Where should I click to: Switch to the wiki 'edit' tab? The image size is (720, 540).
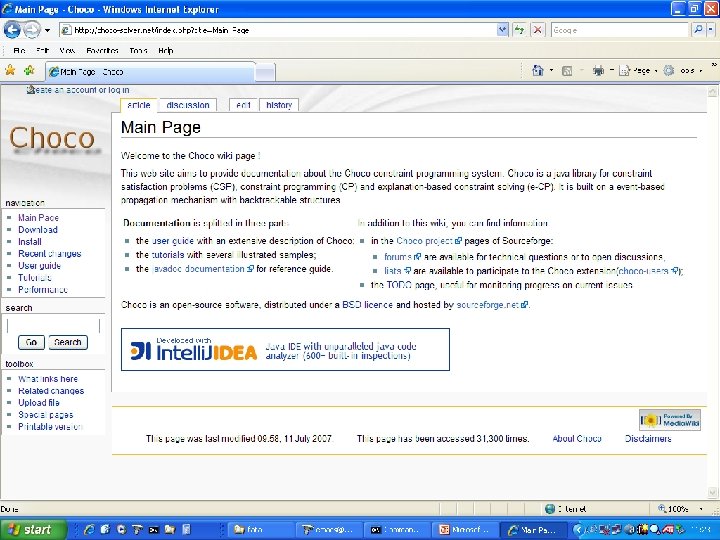(243, 105)
